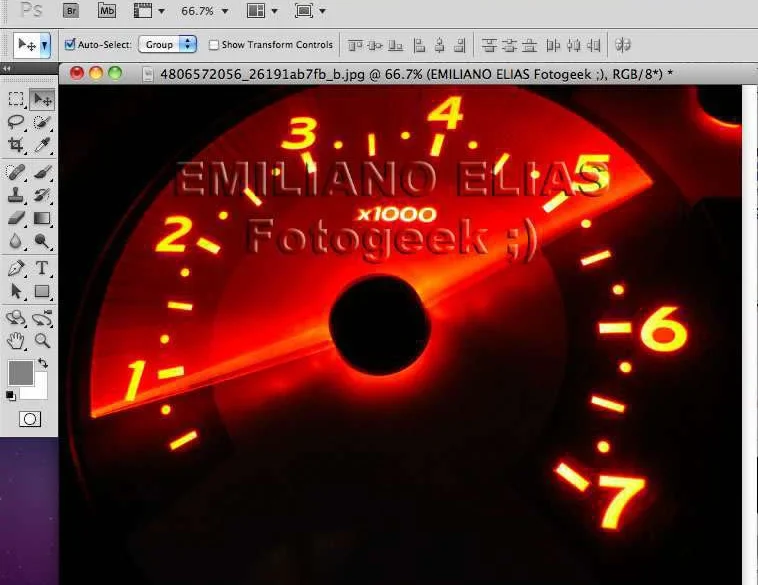Distribute left edges of layers
Screen dimensions: 758x585
pos(553,45)
